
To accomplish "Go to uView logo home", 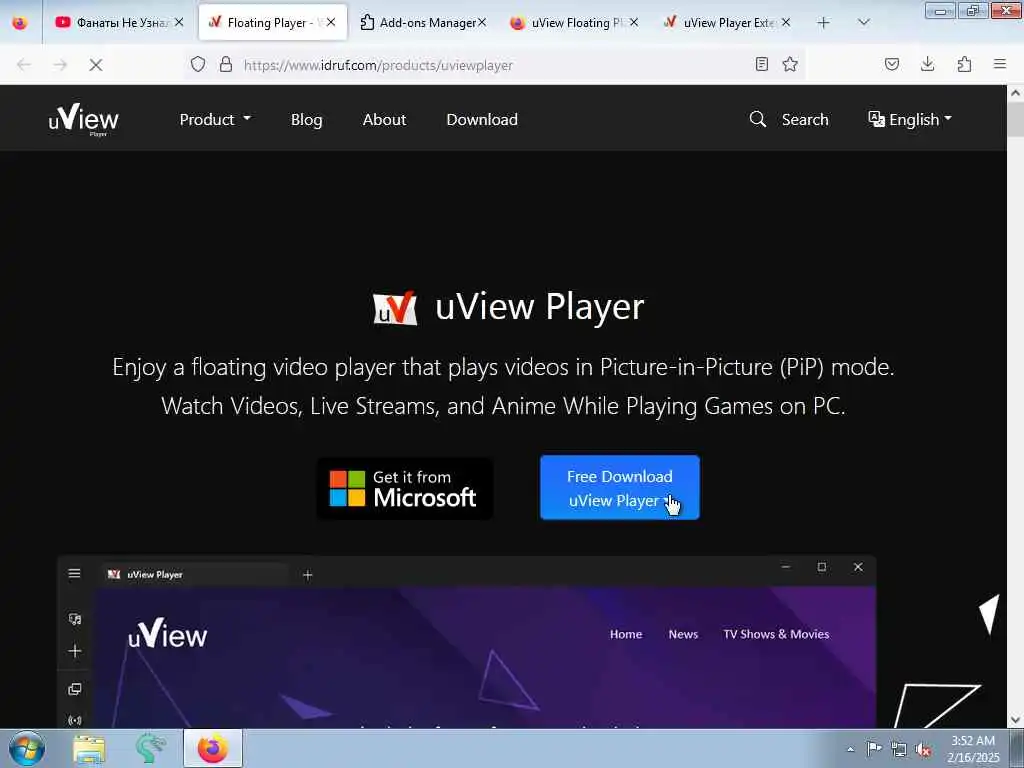I will (84, 120).
